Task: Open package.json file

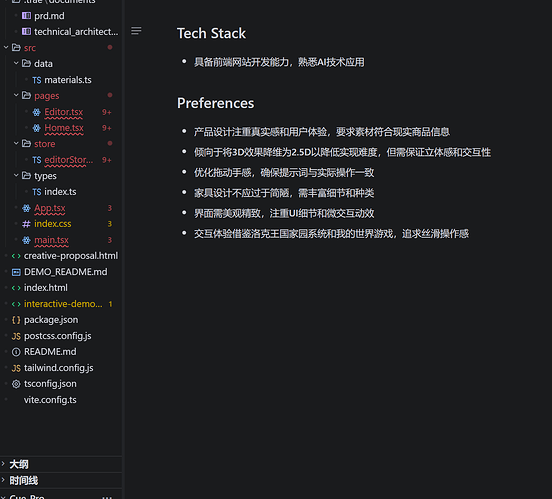Action: (x=51, y=320)
